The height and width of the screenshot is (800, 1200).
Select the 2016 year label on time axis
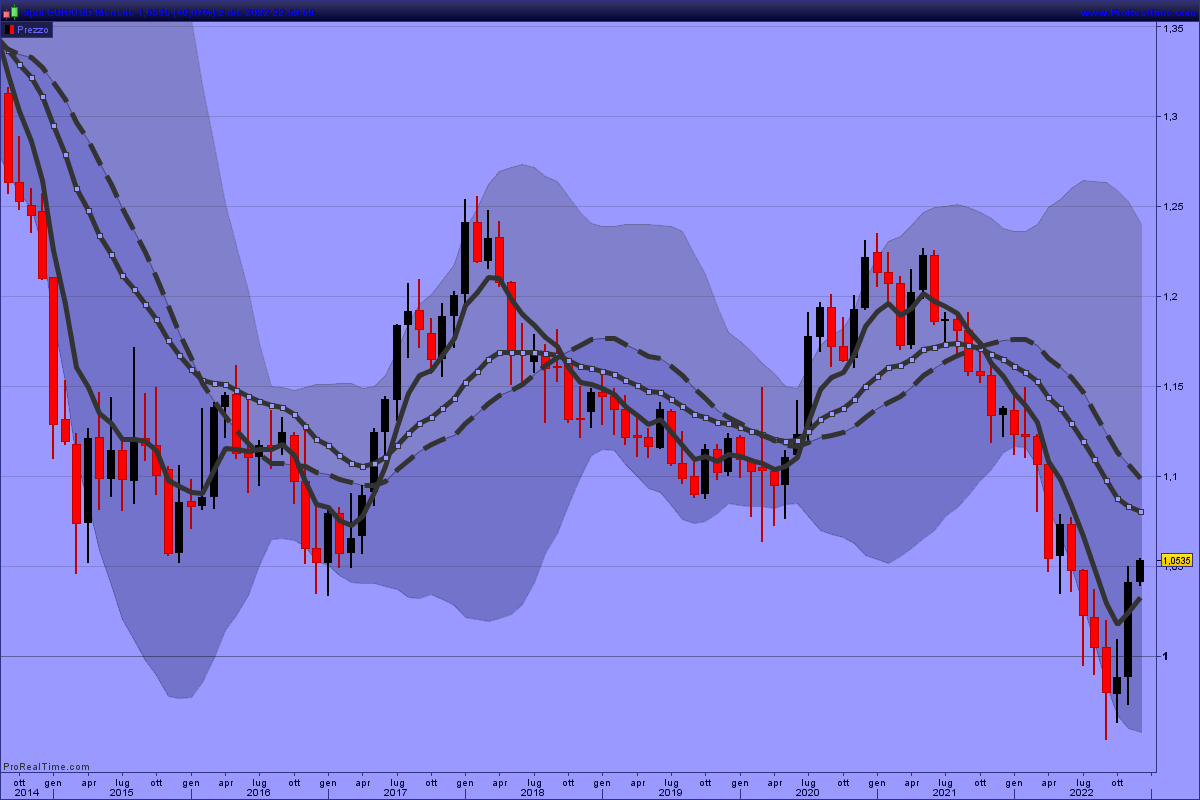[258, 792]
